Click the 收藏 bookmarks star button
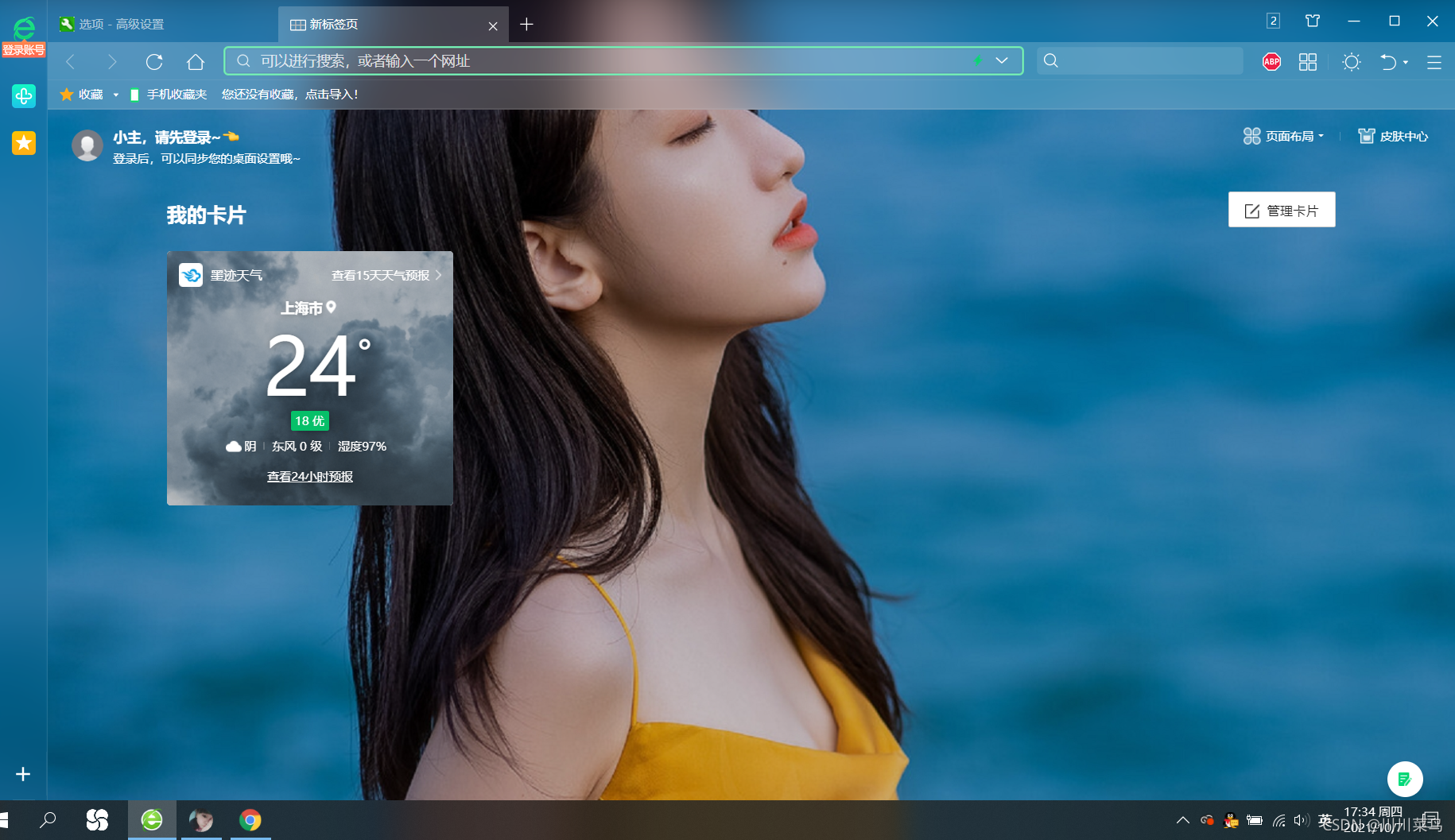This screenshot has height=840, width=1455. click(x=82, y=95)
